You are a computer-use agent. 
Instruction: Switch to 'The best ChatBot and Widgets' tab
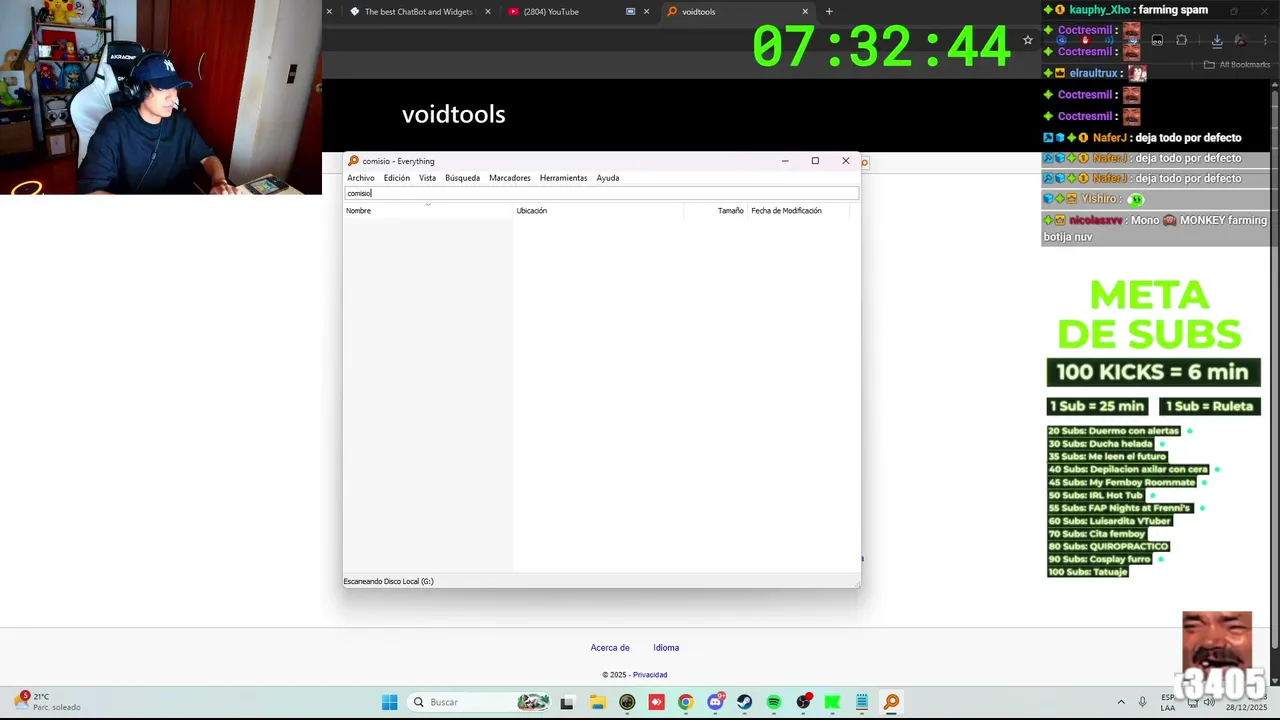pos(418,12)
